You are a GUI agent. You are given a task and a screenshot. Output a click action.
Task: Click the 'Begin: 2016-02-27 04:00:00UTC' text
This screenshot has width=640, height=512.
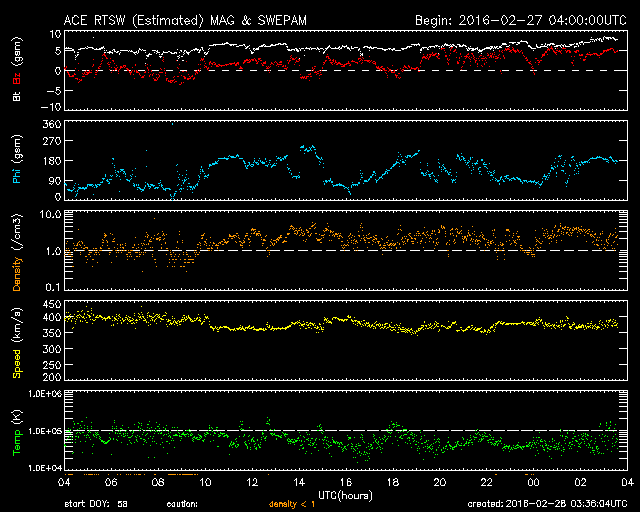(521, 20)
